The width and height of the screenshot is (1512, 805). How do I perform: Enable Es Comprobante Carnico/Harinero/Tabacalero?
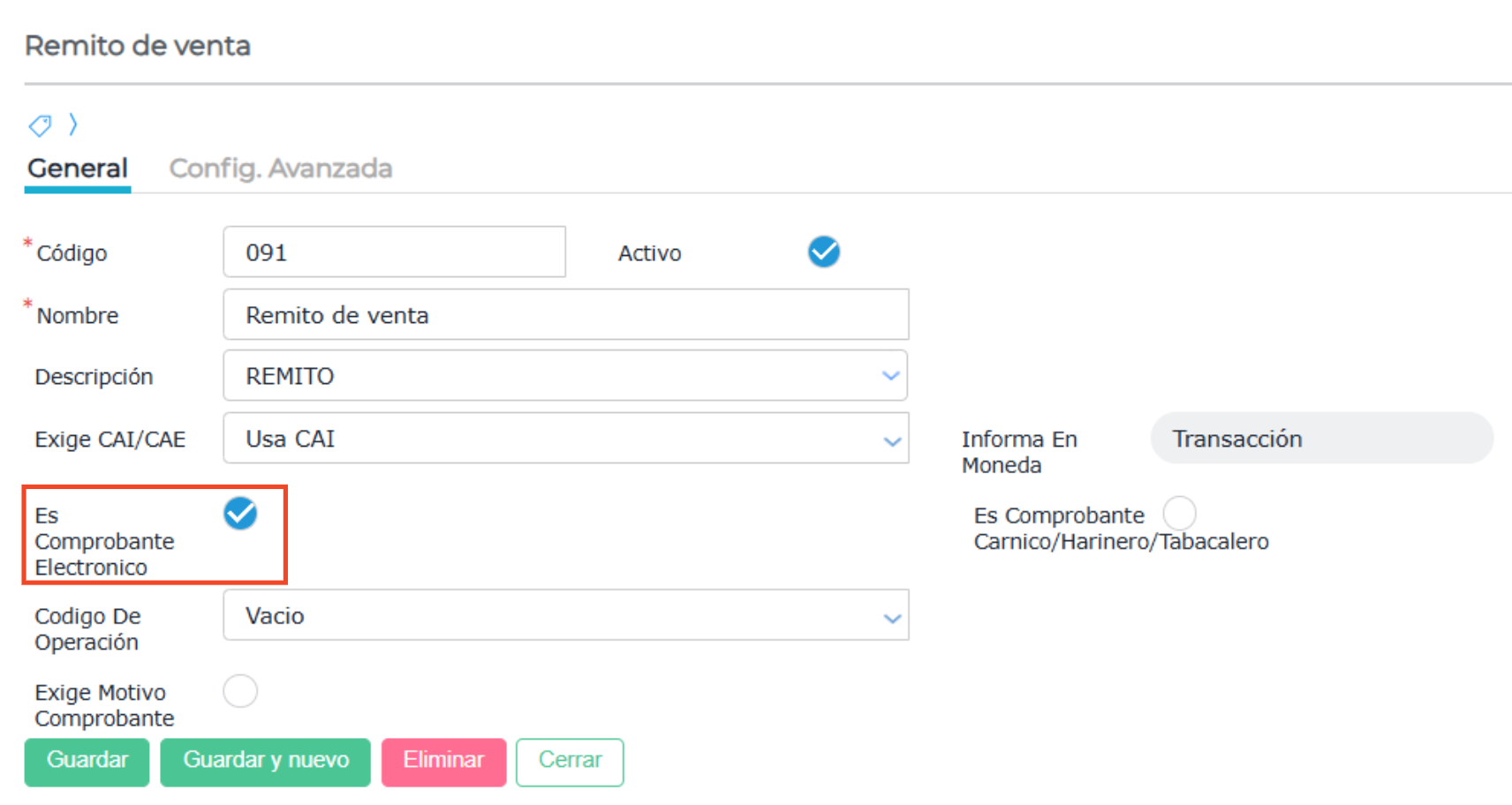coord(1179,513)
